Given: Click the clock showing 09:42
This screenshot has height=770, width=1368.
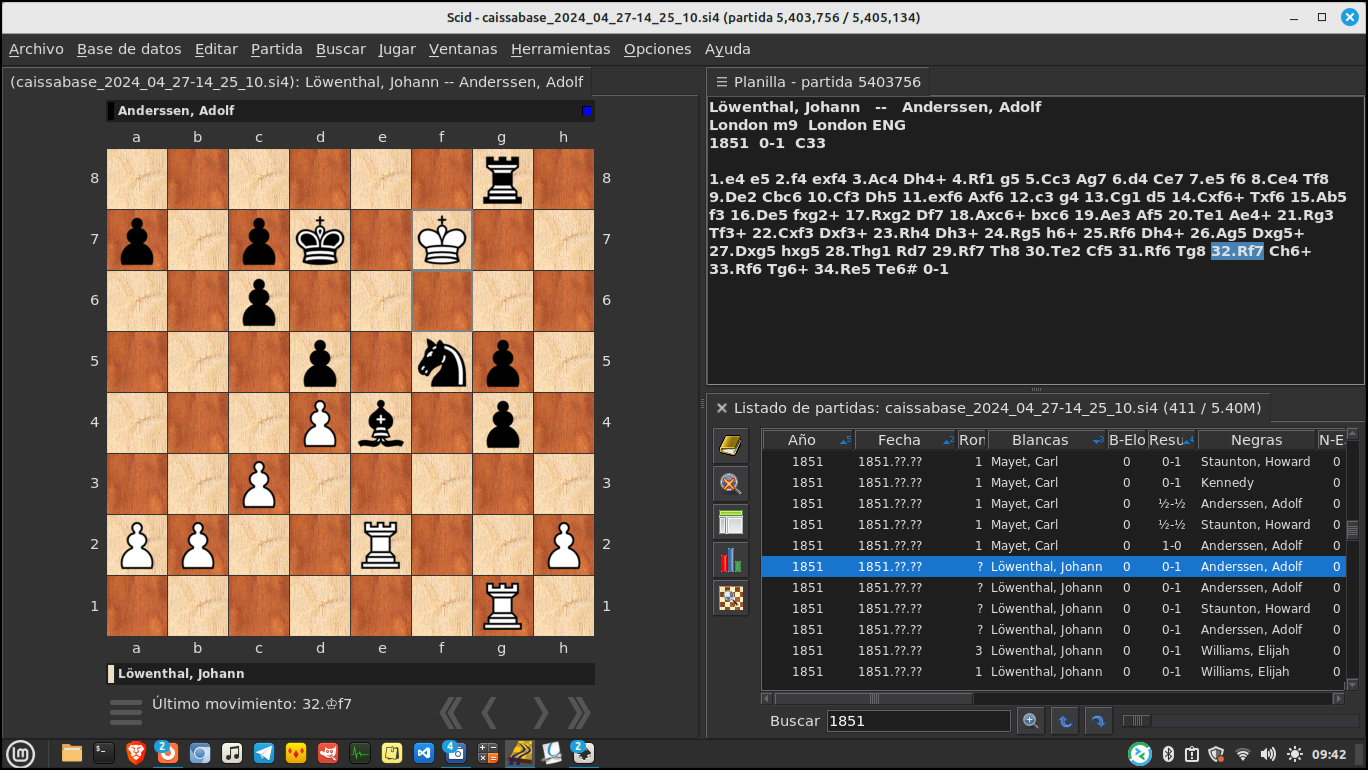Looking at the screenshot, I should 1329,754.
